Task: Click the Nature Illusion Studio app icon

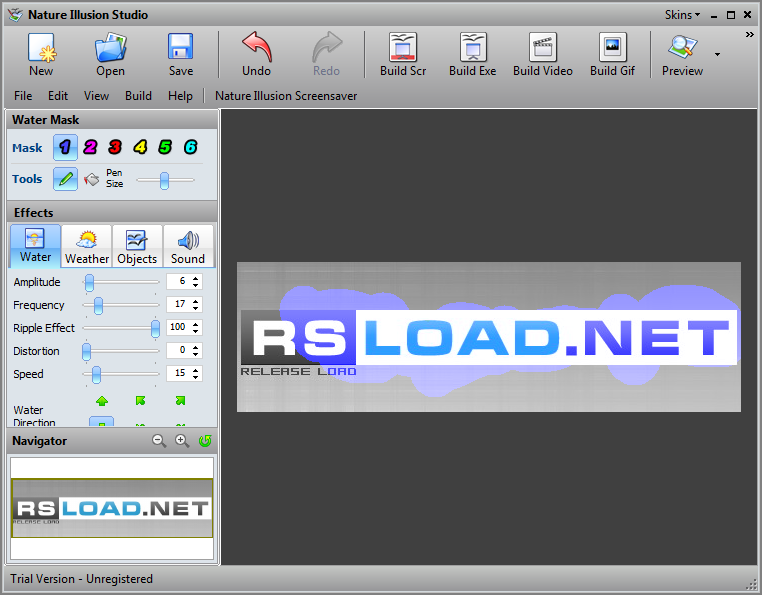Action: tap(15, 15)
